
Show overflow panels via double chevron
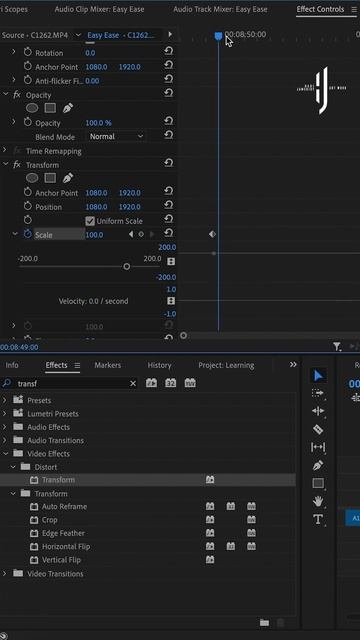293,364
